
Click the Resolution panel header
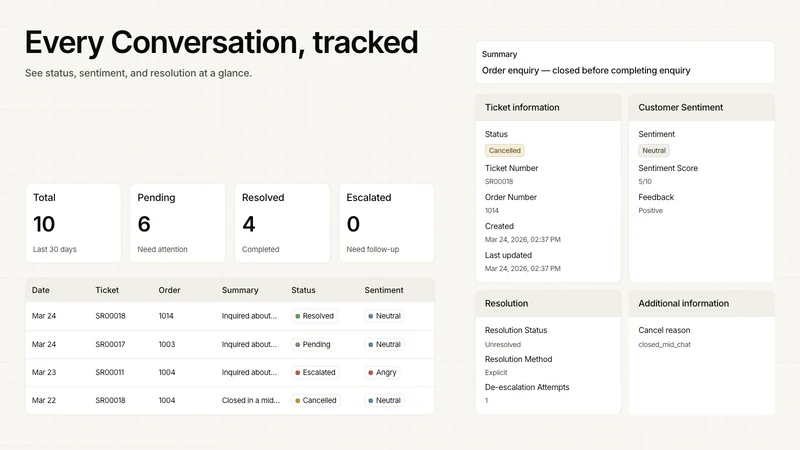pyautogui.click(x=548, y=304)
